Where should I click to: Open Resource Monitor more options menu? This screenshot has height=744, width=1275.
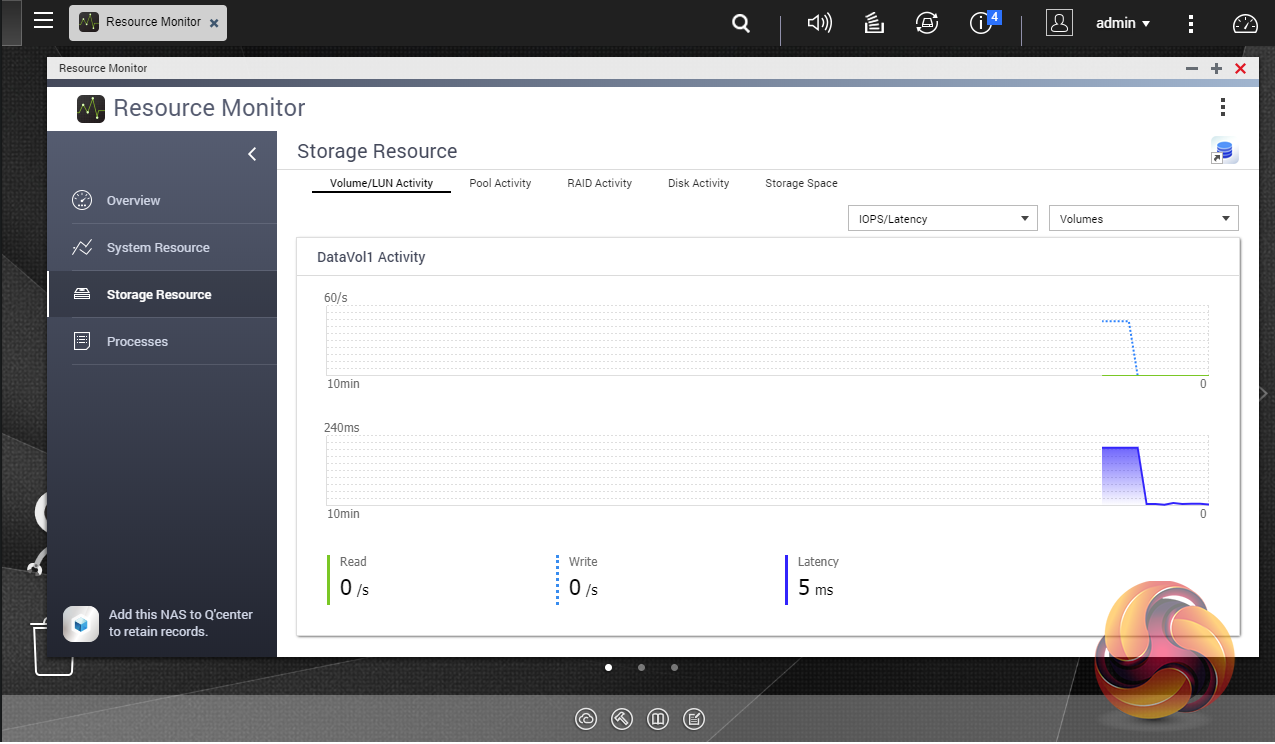click(1222, 108)
